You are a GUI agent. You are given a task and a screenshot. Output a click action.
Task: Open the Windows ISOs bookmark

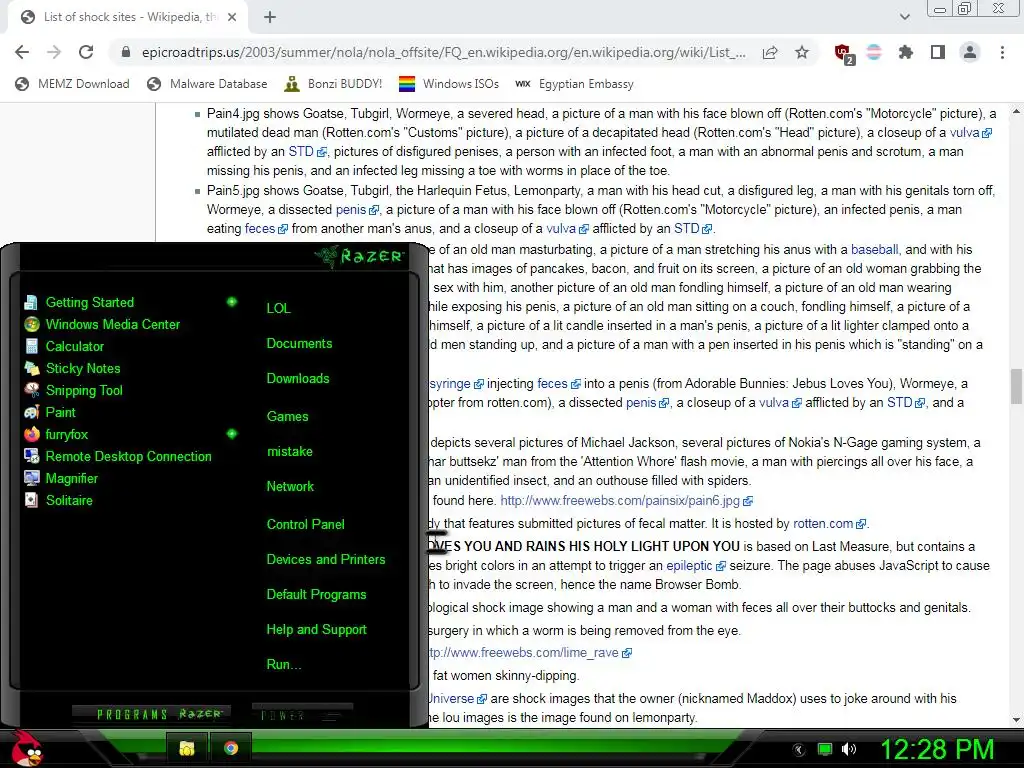449,84
